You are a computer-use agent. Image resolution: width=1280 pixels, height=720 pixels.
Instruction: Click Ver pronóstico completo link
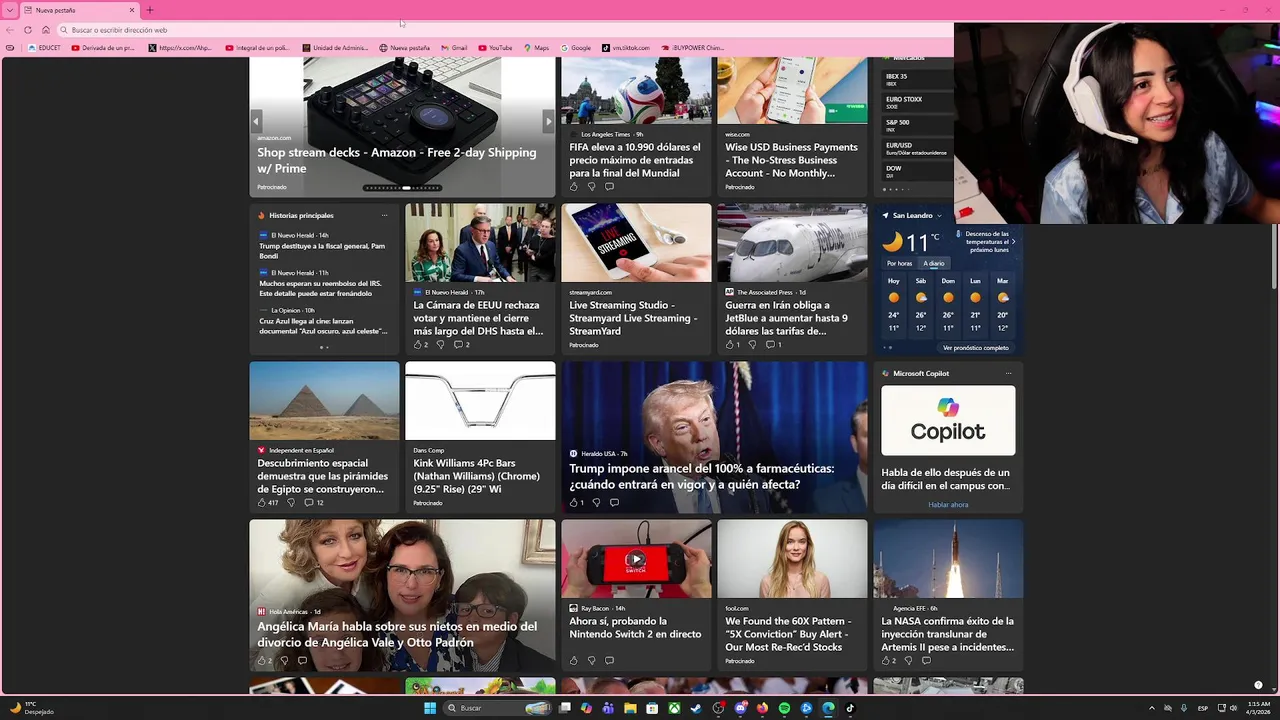pos(975,348)
